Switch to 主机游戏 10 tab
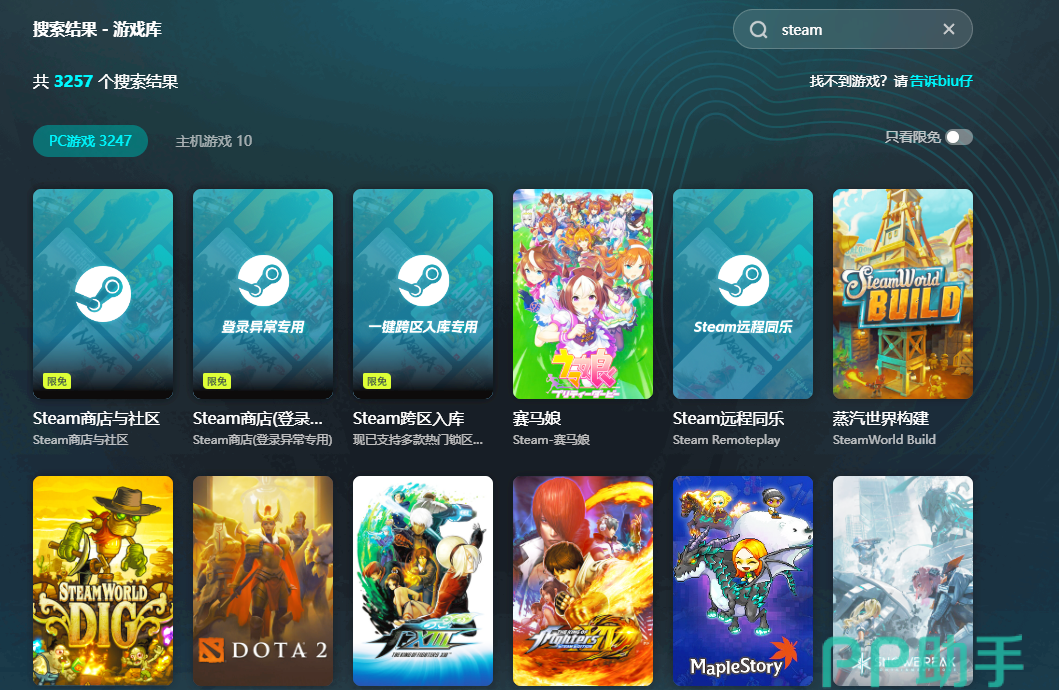The image size is (1059, 690). pos(214,141)
